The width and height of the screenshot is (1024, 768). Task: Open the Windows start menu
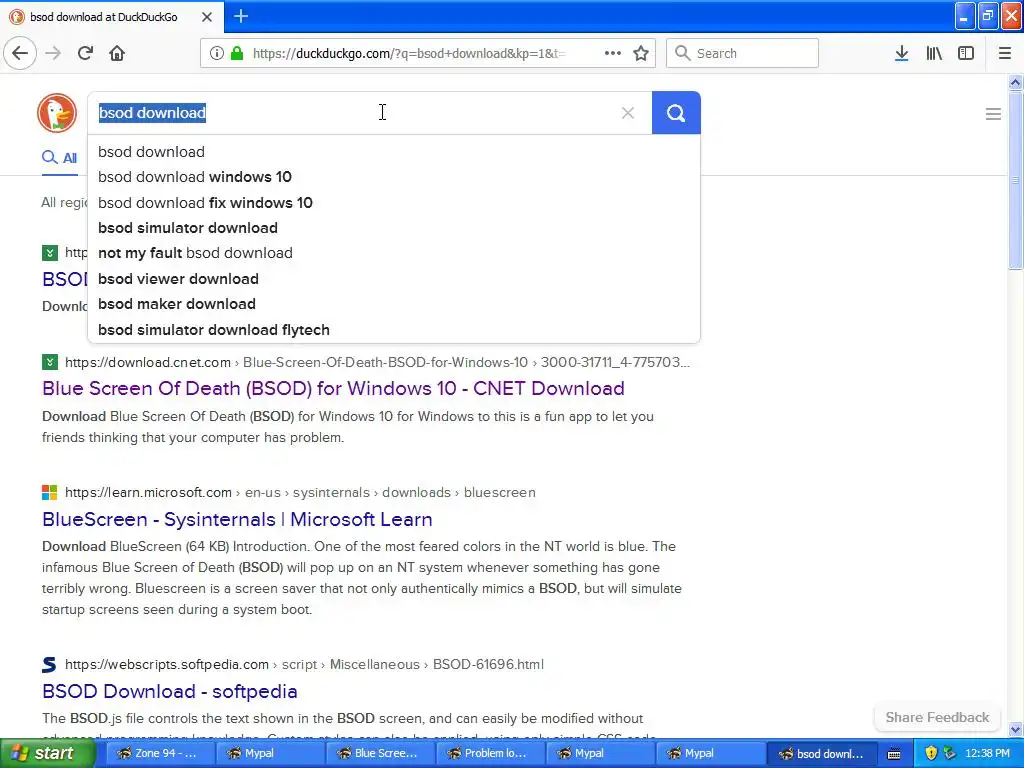coord(48,754)
